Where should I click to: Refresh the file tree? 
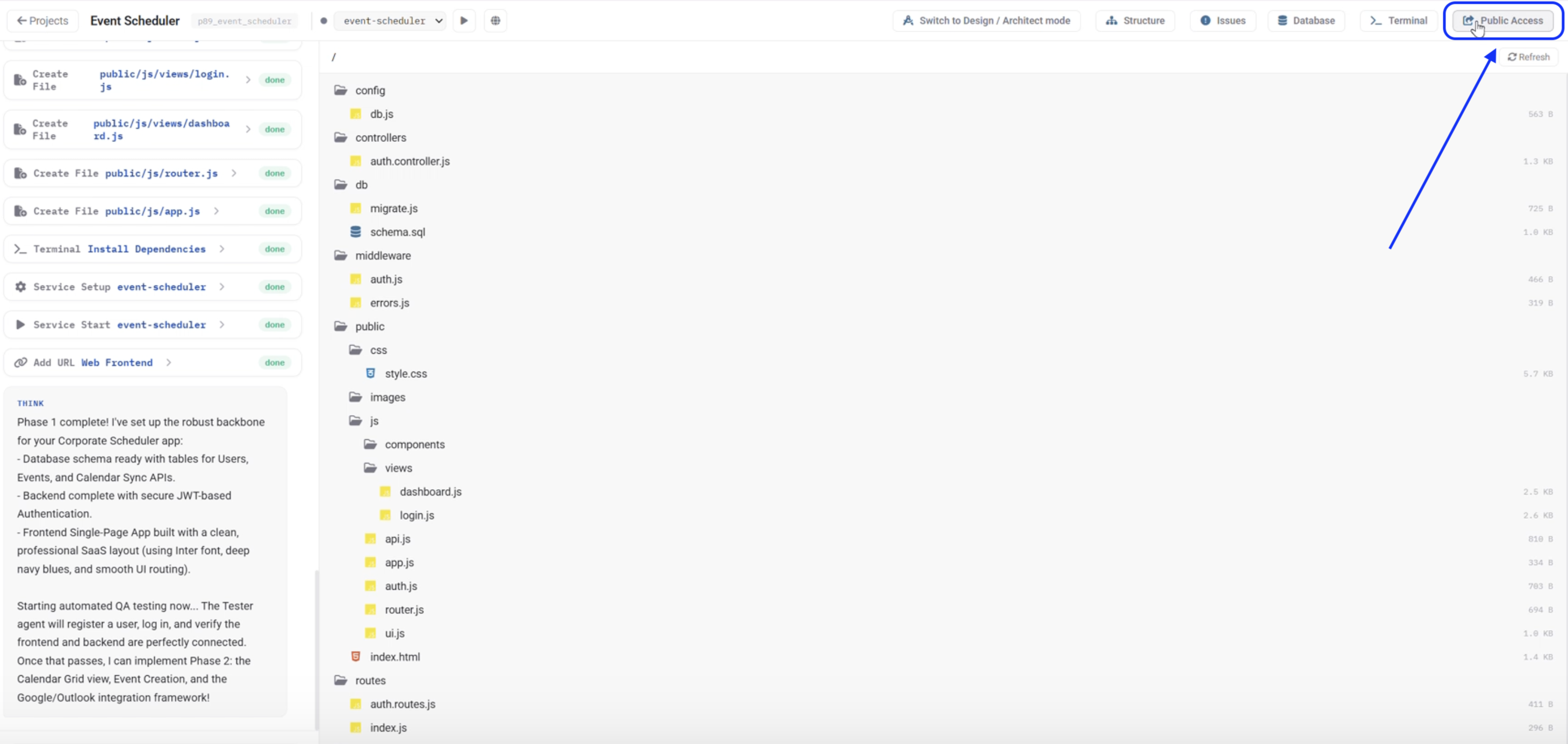(x=1528, y=56)
